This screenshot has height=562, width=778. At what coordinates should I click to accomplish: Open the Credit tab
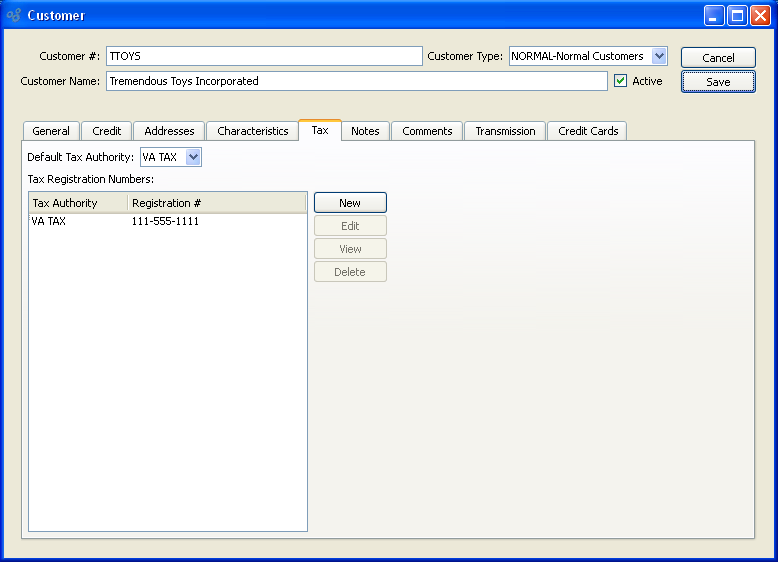[107, 131]
